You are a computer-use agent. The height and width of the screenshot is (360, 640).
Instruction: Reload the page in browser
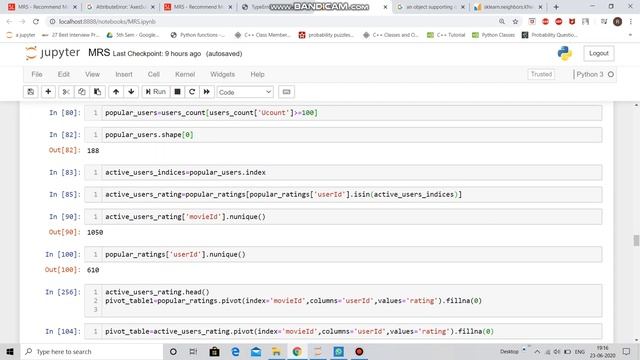coord(36,22)
